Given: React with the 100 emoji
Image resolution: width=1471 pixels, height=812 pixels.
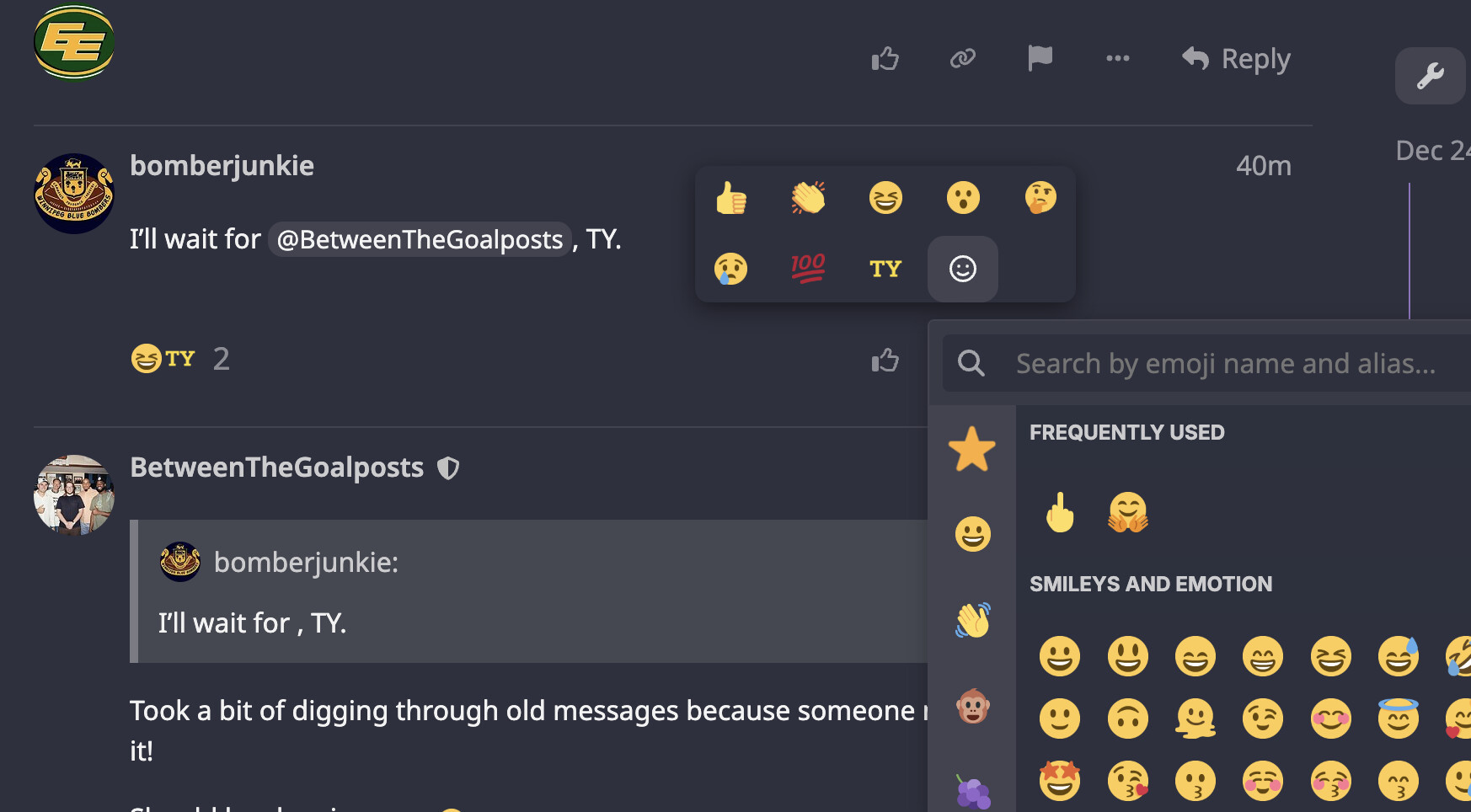Looking at the screenshot, I should tap(808, 269).
